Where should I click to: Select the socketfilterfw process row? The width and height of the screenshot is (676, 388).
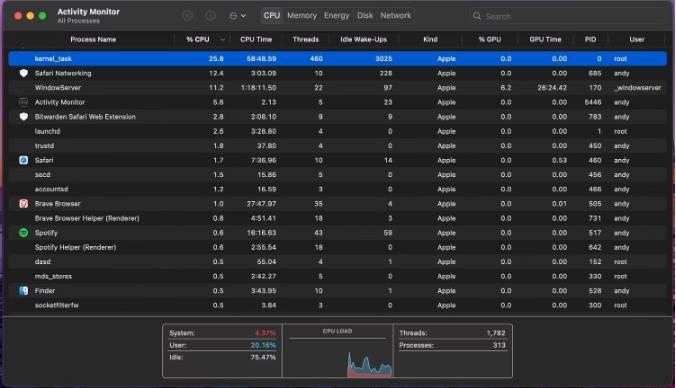click(x=338, y=305)
